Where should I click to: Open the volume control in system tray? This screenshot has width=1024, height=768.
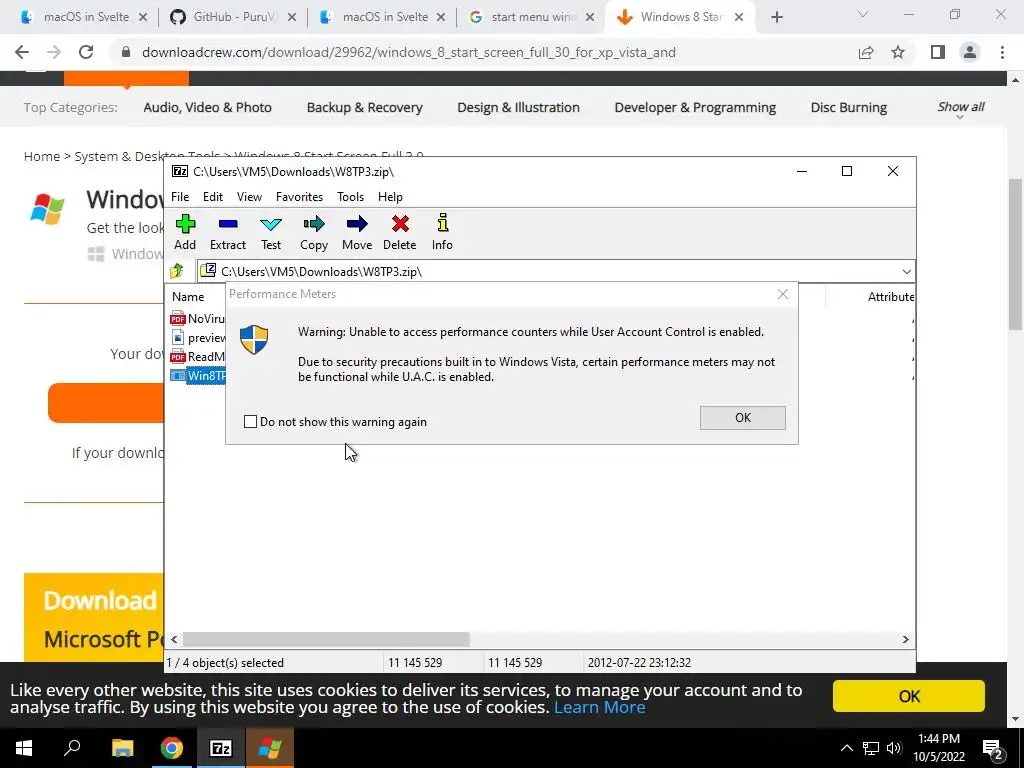point(894,748)
